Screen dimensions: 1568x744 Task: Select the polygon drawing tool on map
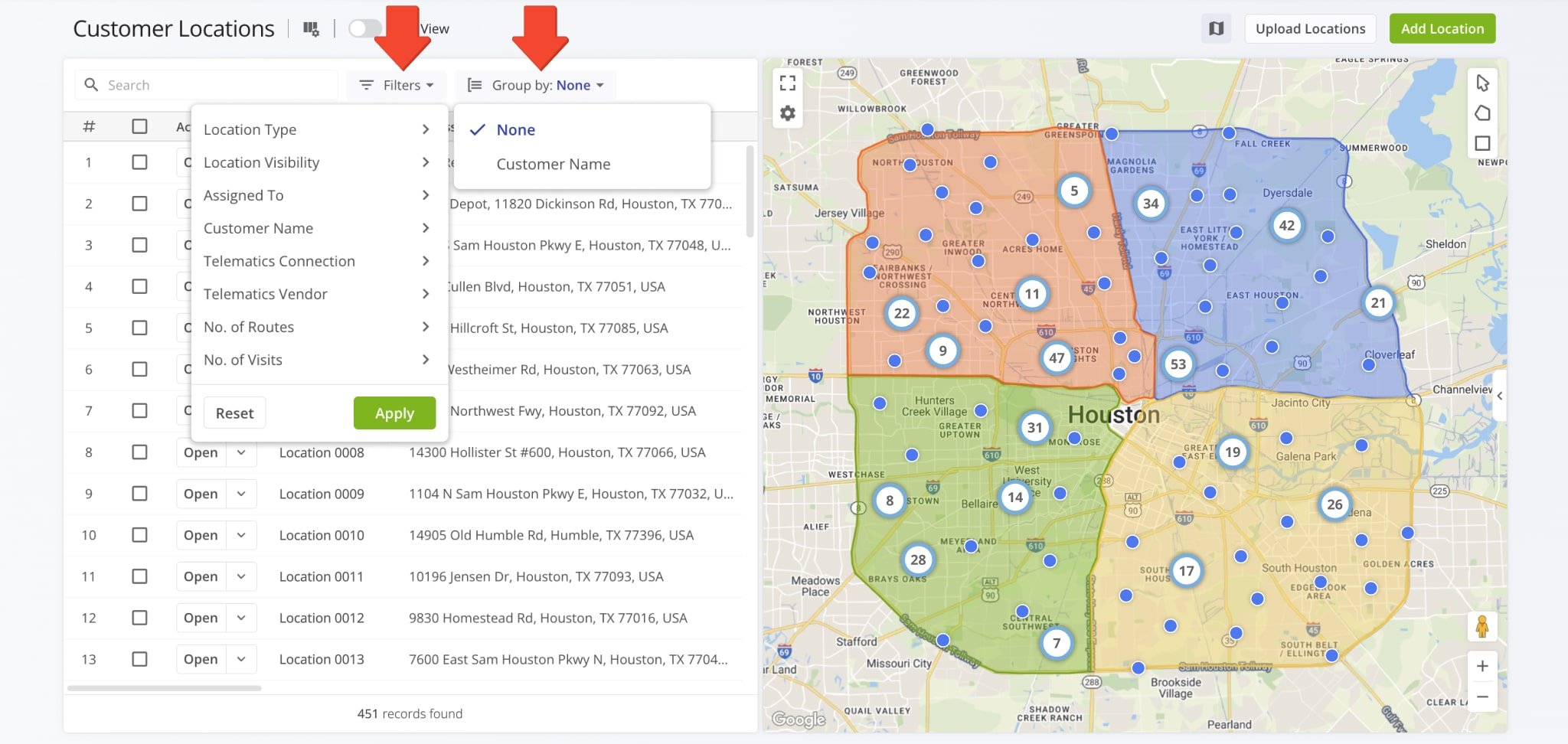point(1482,113)
